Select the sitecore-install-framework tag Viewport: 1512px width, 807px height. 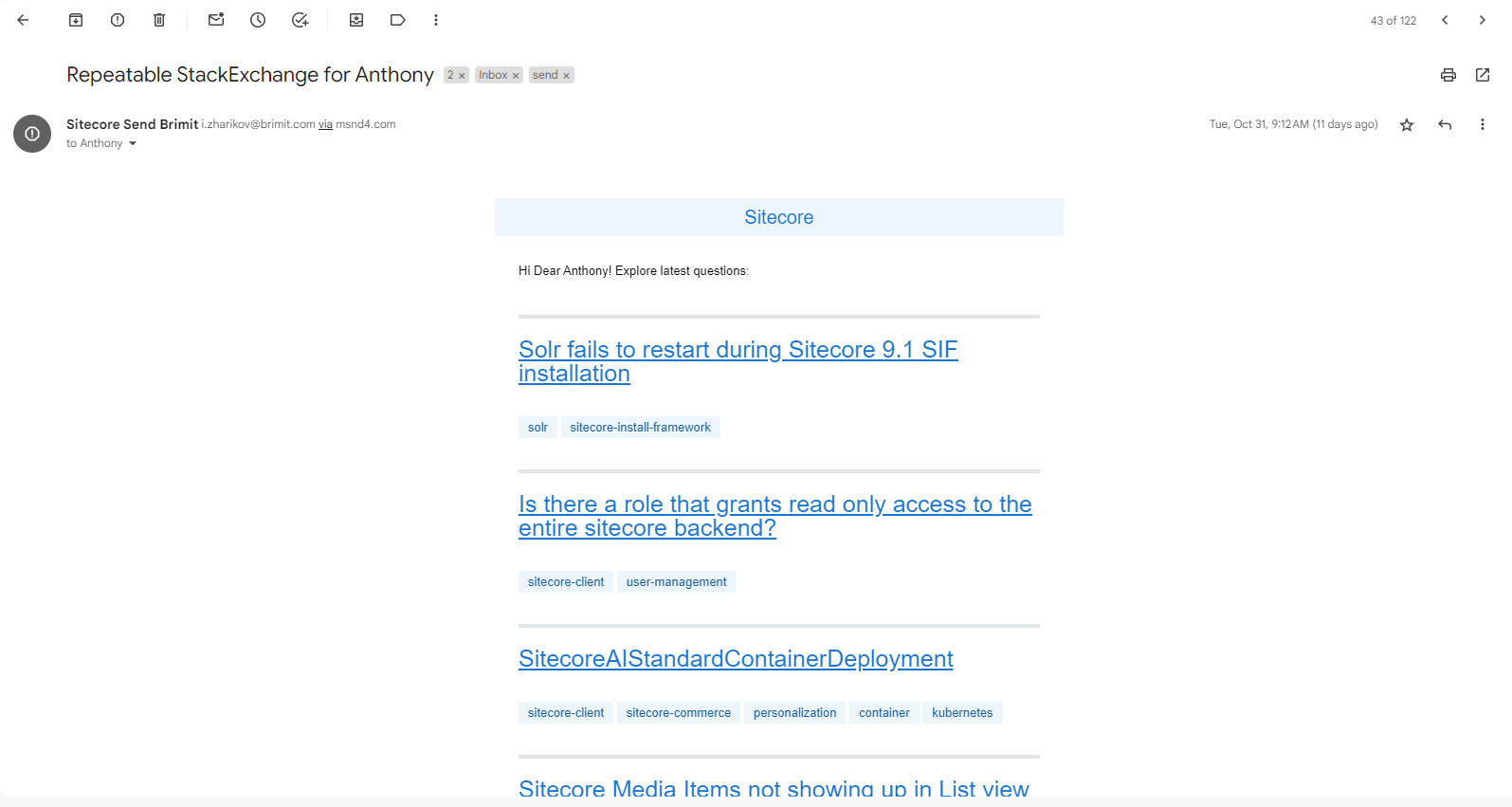point(640,428)
